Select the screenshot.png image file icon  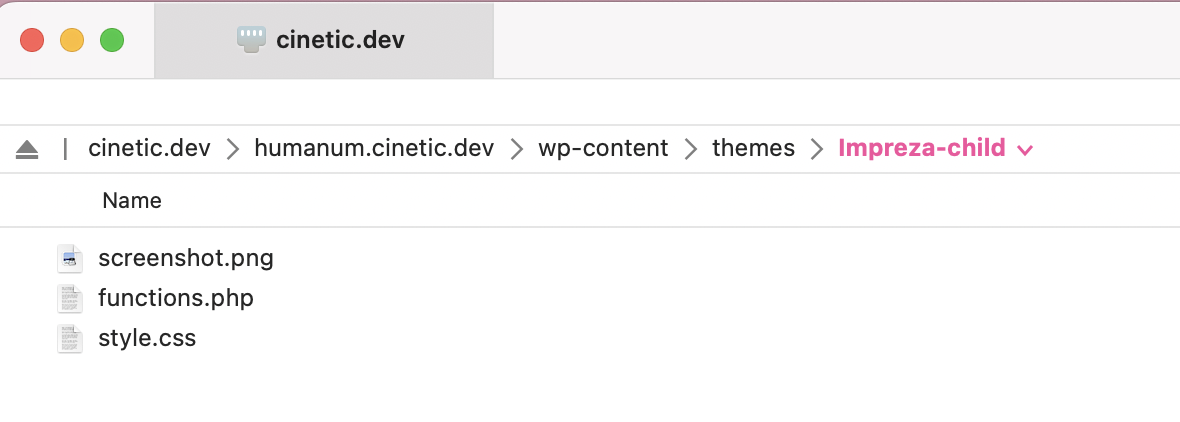click(x=69, y=259)
